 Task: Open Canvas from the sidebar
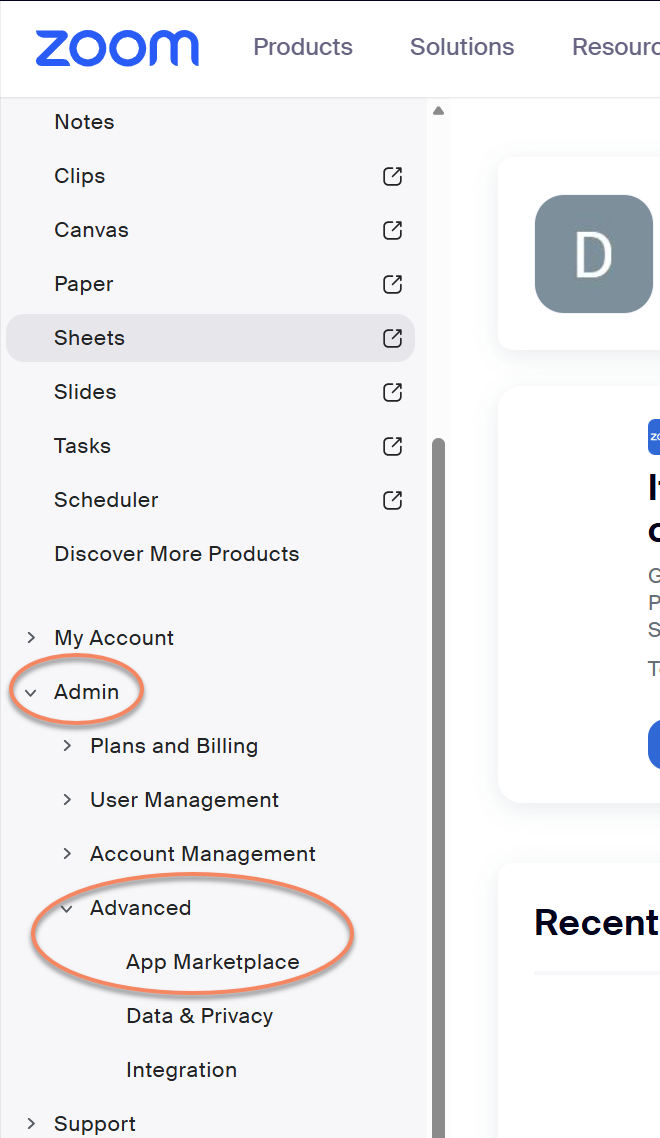(x=91, y=230)
